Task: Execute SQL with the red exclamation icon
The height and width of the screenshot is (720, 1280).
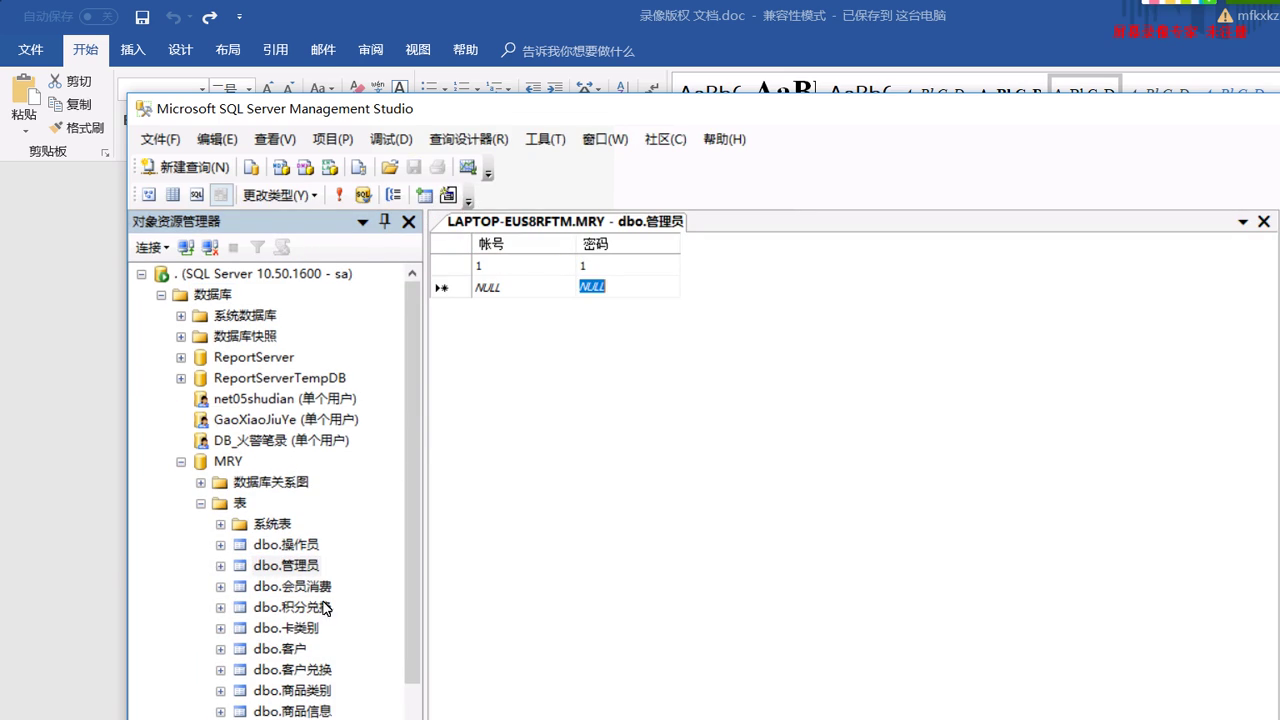Action: tap(339, 195)
